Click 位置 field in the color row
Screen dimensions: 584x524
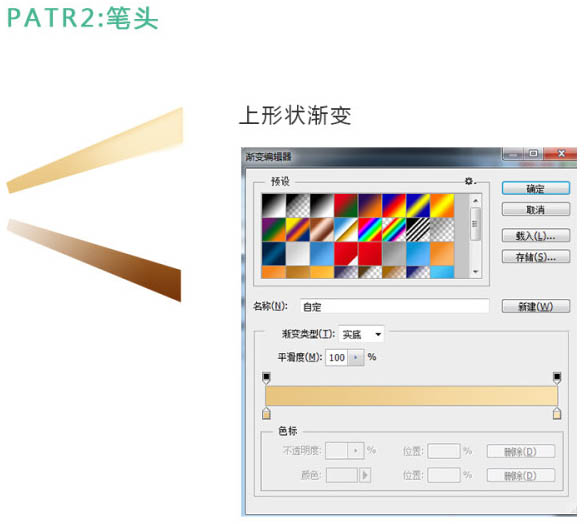(x=444, y=475)
